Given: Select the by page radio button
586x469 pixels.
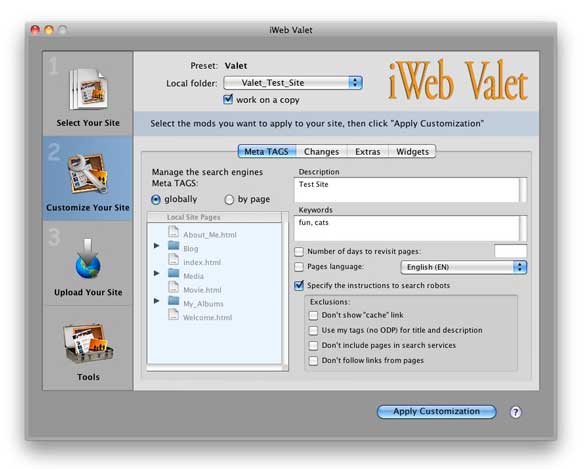Looking at the screenshot, I should 229,200.
